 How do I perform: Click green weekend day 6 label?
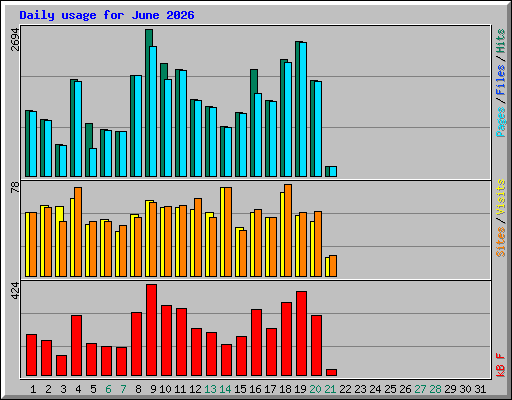click(x=108, y=389)
